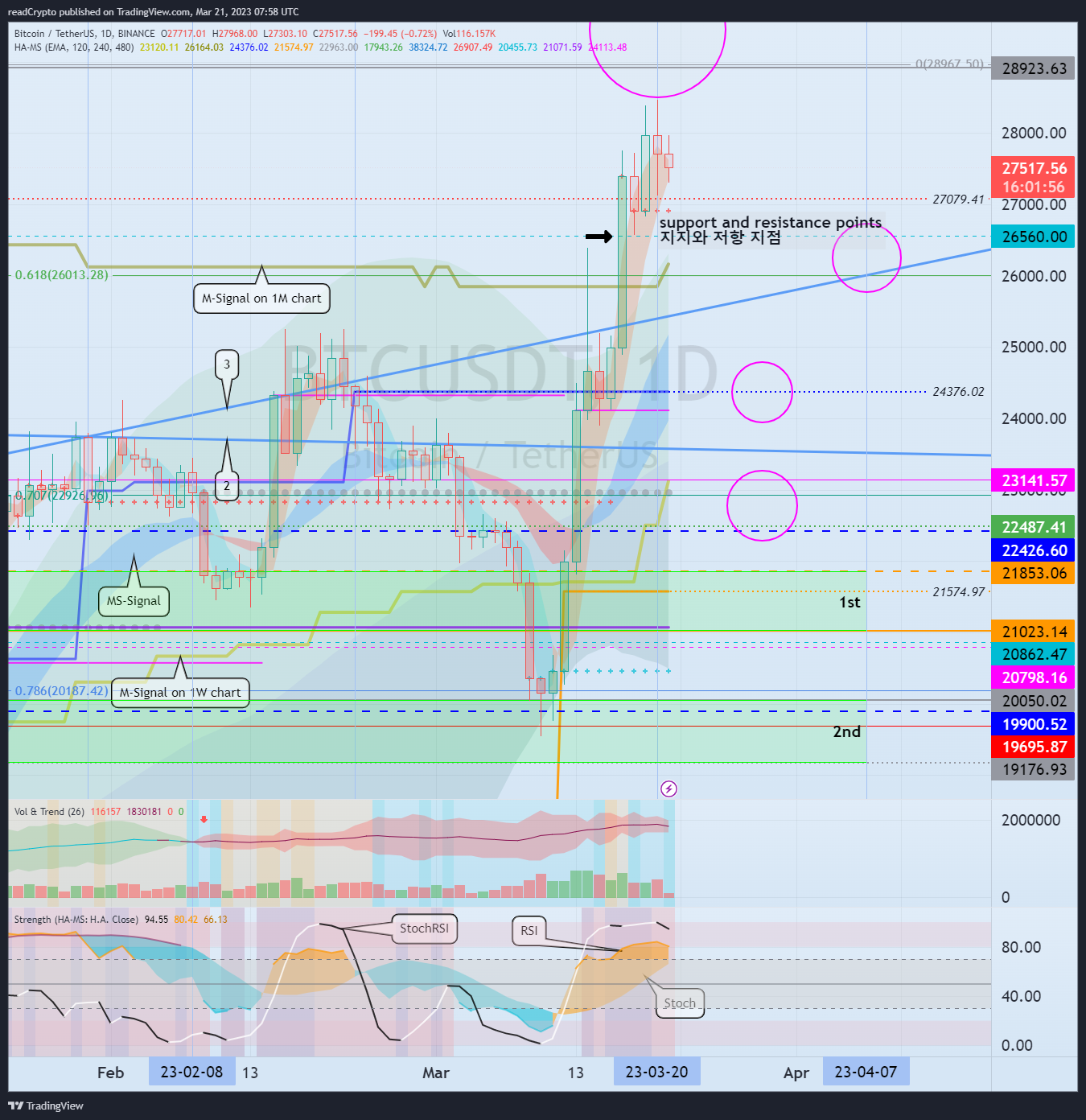Click the 'MS-Signal' callout label
This screenshot has height=1120, width=1086.
pos(134,601)
